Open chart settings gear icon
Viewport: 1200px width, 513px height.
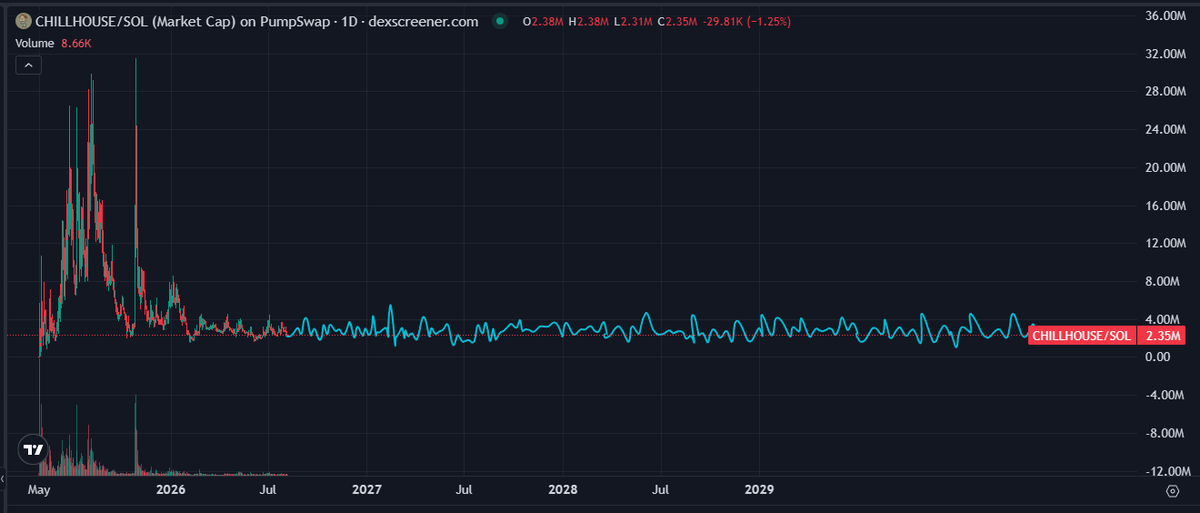[x=1172, y=491]
